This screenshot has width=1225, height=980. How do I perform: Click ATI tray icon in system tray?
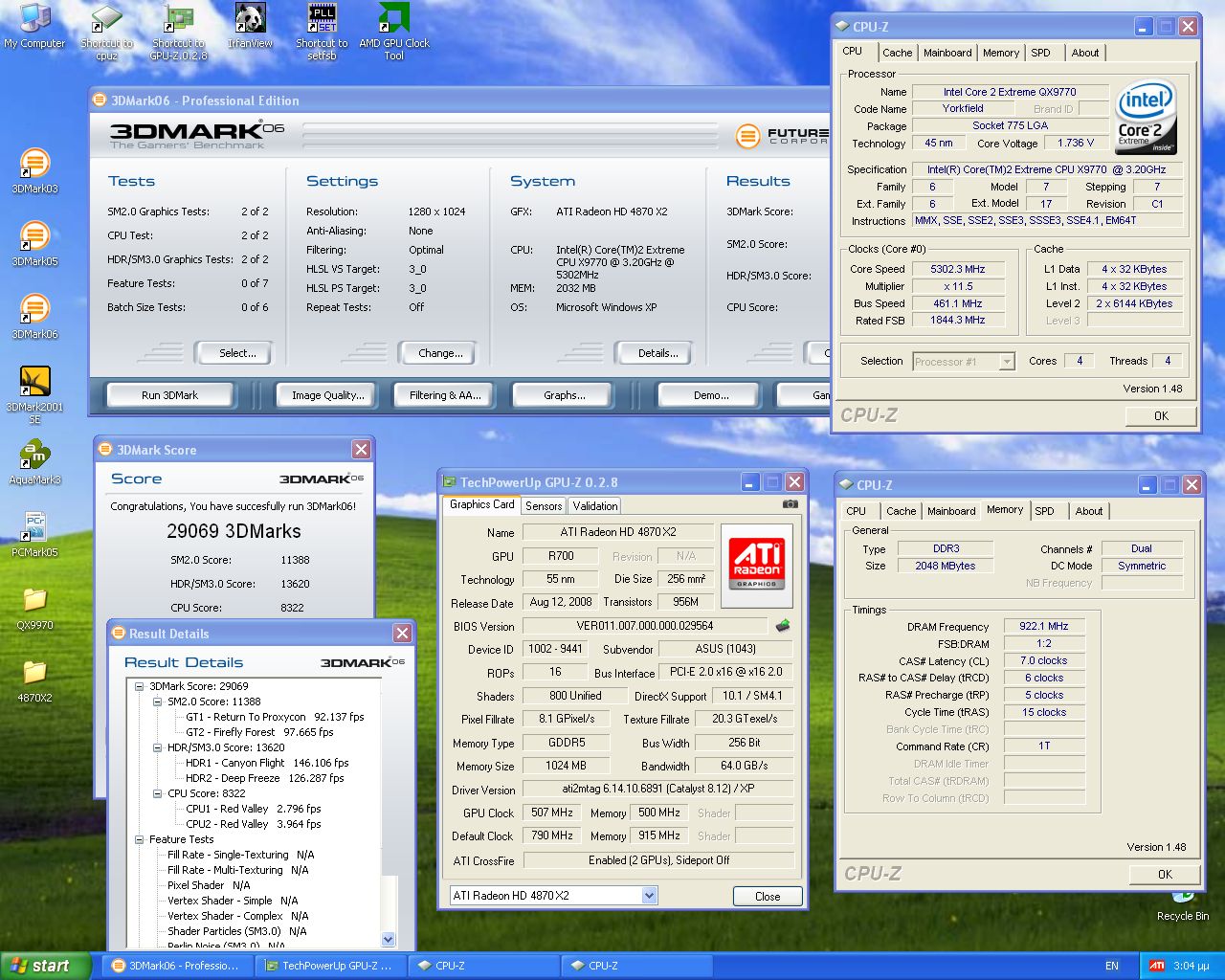(x=1156, y=966)
